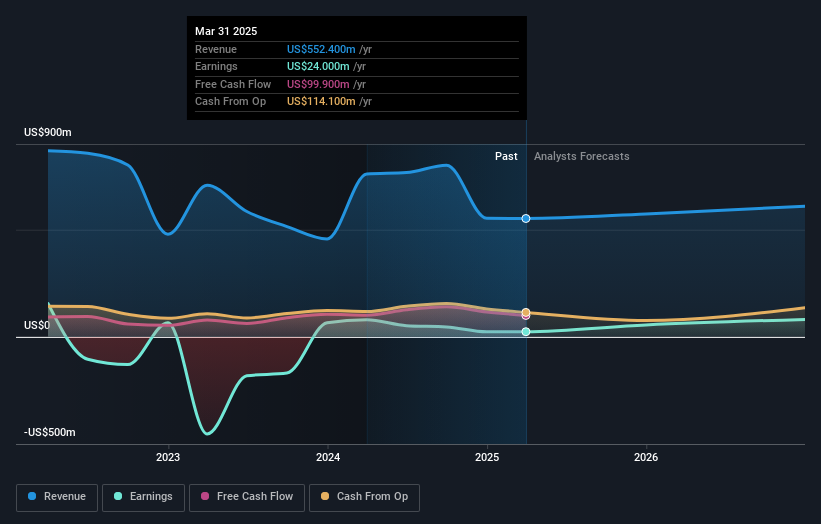Click the Earnings data point marker on teal line

[x=526, y=331]
